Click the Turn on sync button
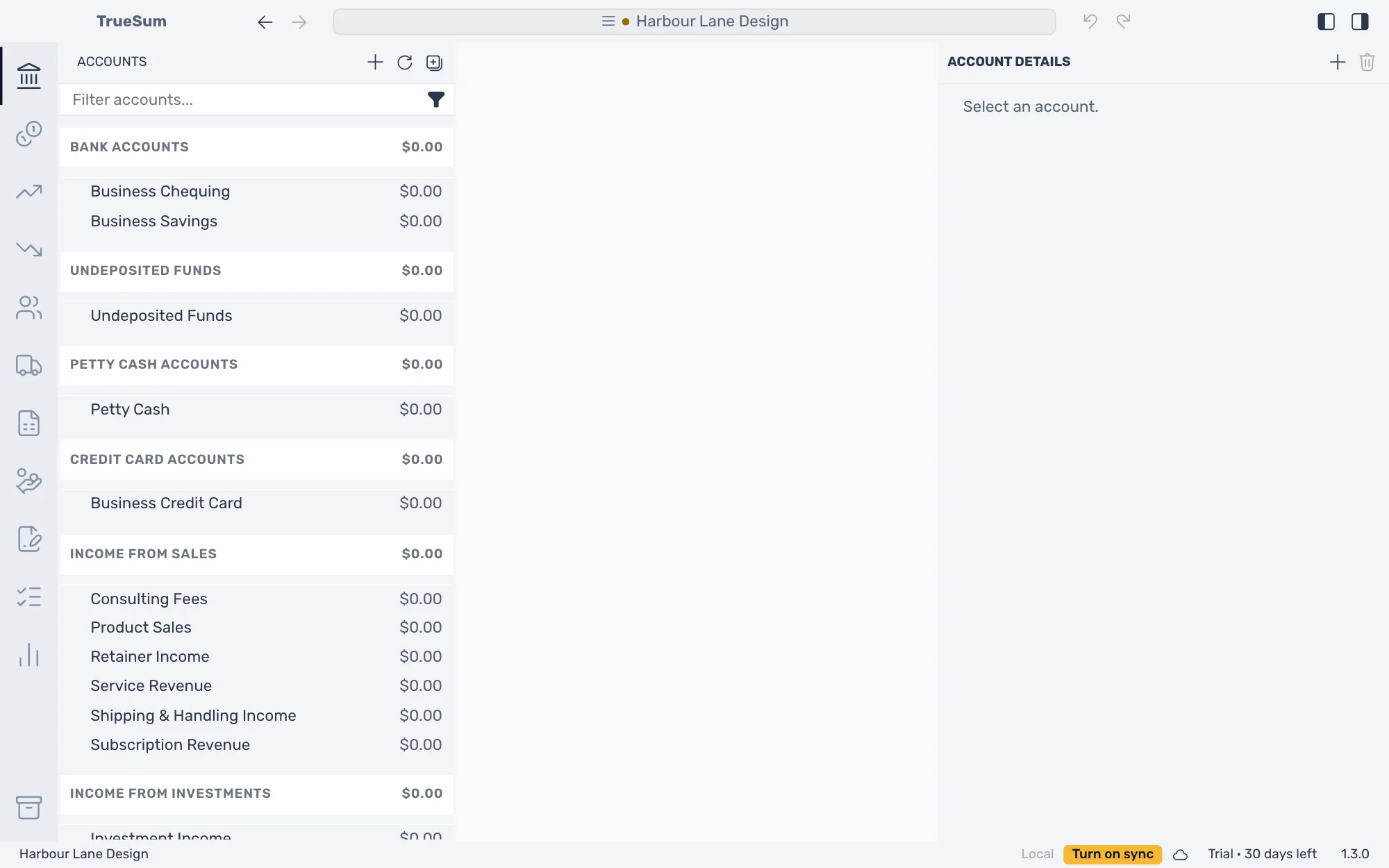Viewport: 1389px width, 868px height. (1113, 854)
